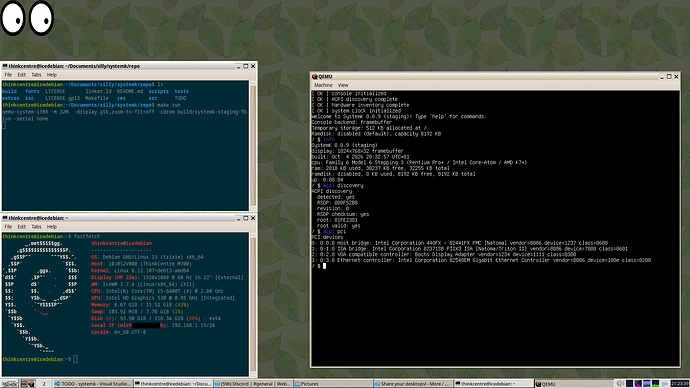Image resolution: width=690 pixels, height=388 pixels.
Task: Click the 'OS:' line in fastfetch output
Action: 147,257
